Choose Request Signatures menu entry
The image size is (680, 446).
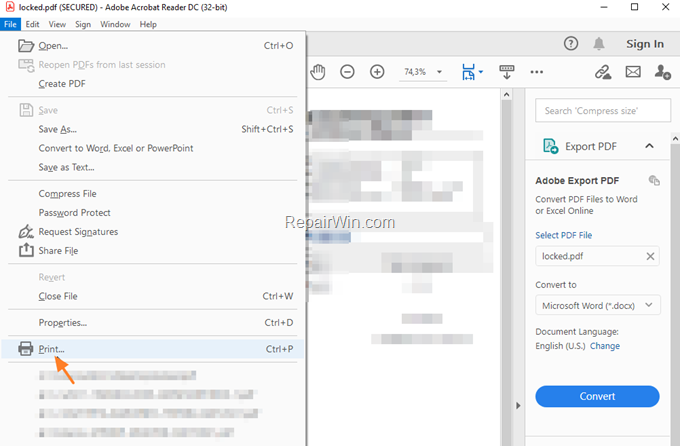click(153, 232)
